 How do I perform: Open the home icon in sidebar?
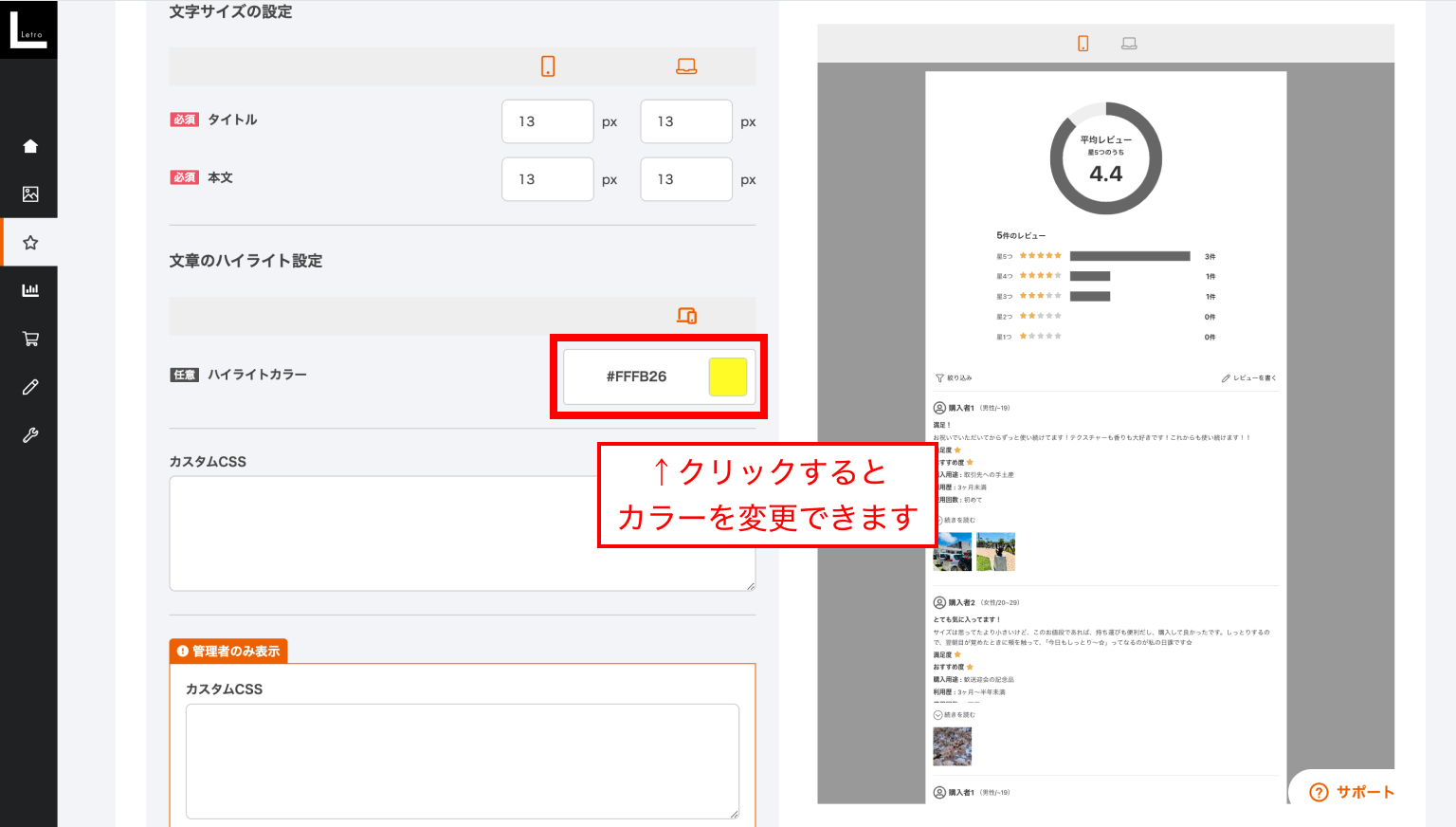[x=30, y=146]
